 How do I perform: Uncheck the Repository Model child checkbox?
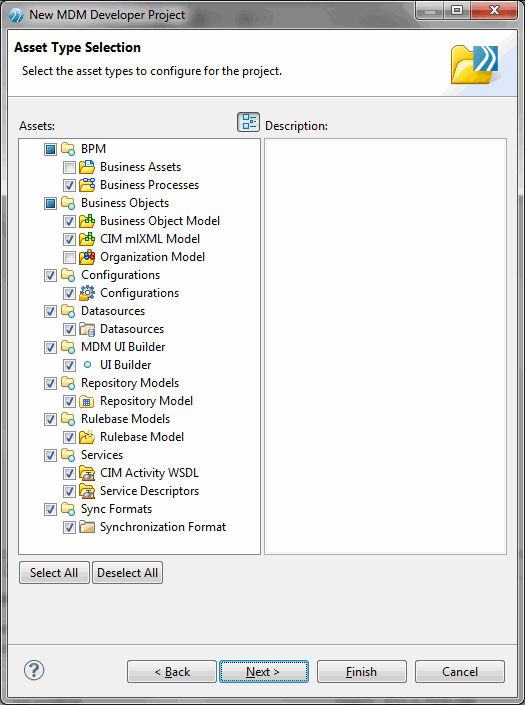(69, 401)
